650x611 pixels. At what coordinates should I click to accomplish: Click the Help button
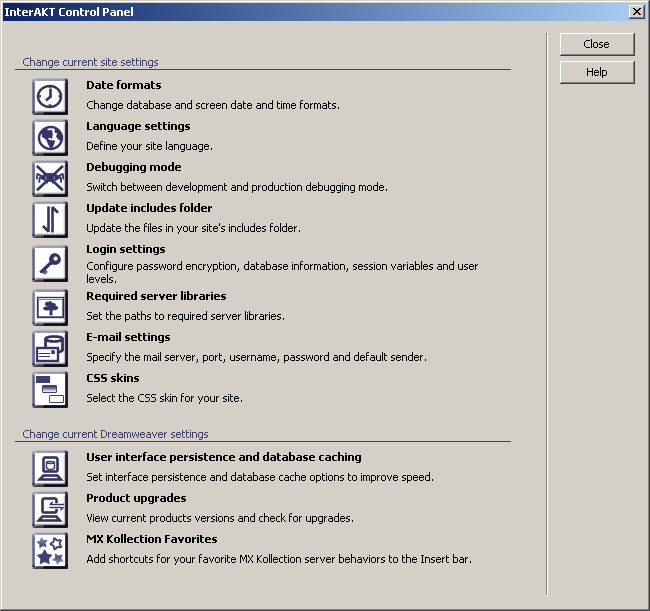[597, 72]
